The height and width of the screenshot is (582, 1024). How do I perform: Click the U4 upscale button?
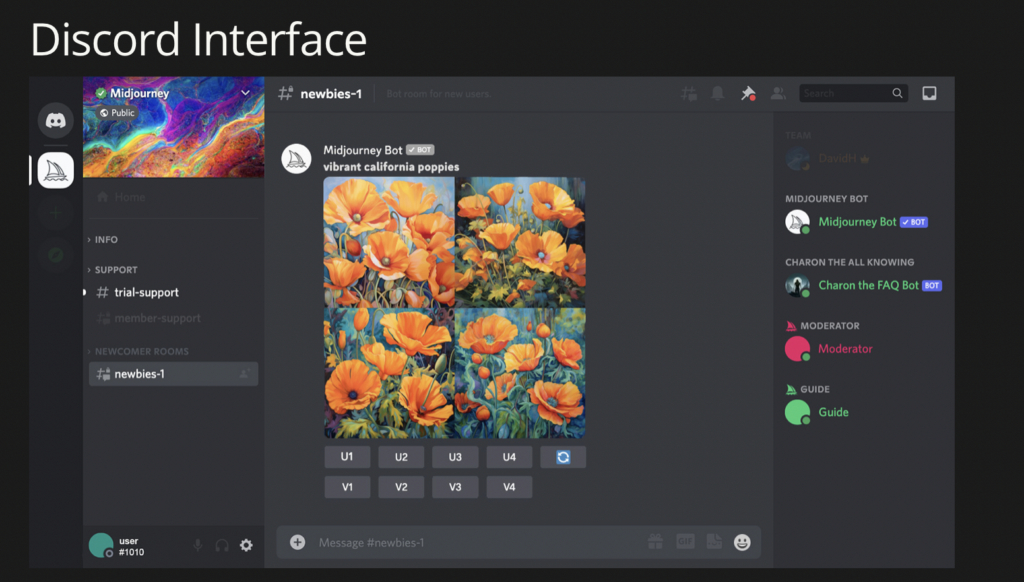pos(509,457)
